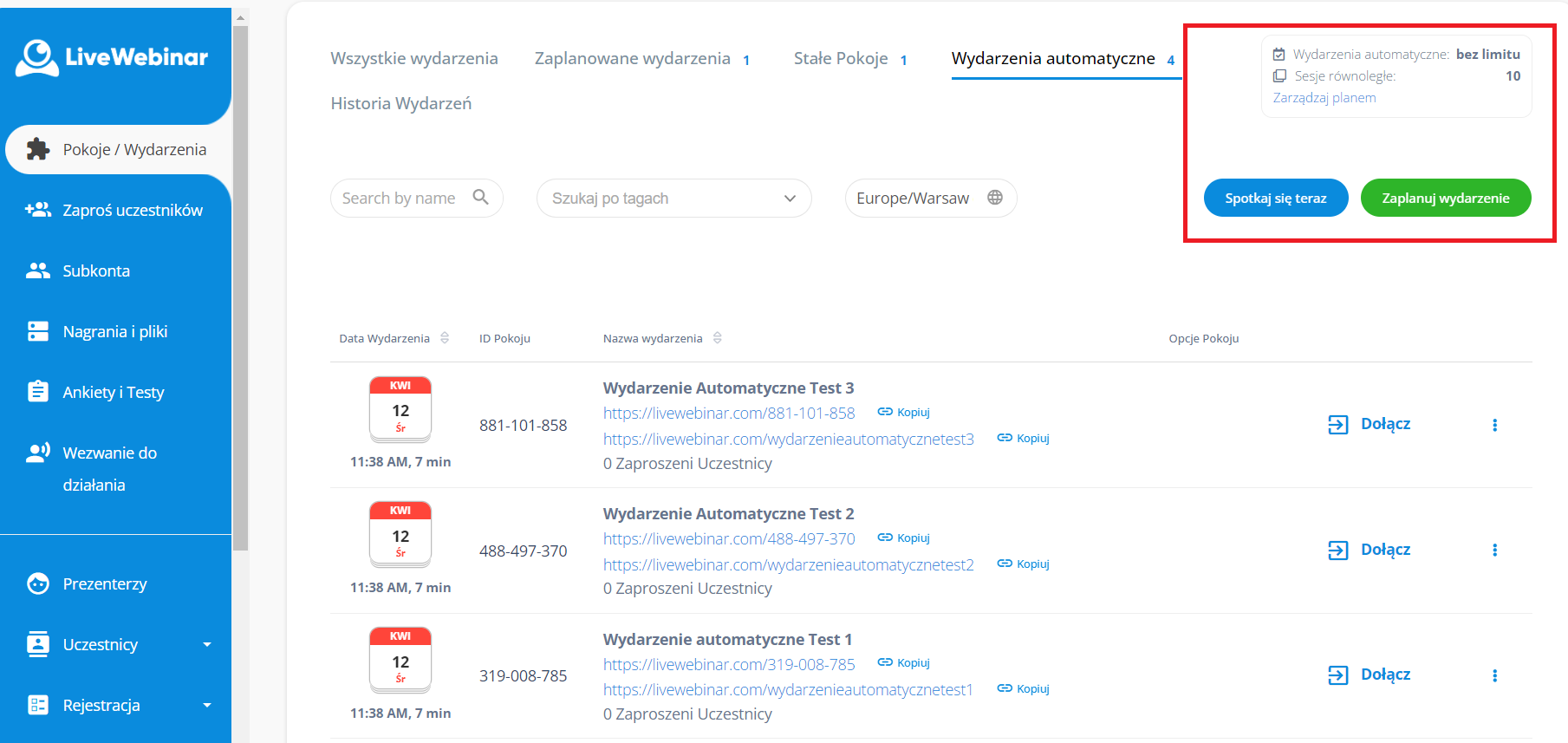Open three-dot menu for Wydarzenie Automatyczne Test 3
Viewport: 1568px width, 743px height.
click(x=1494, y=425)
